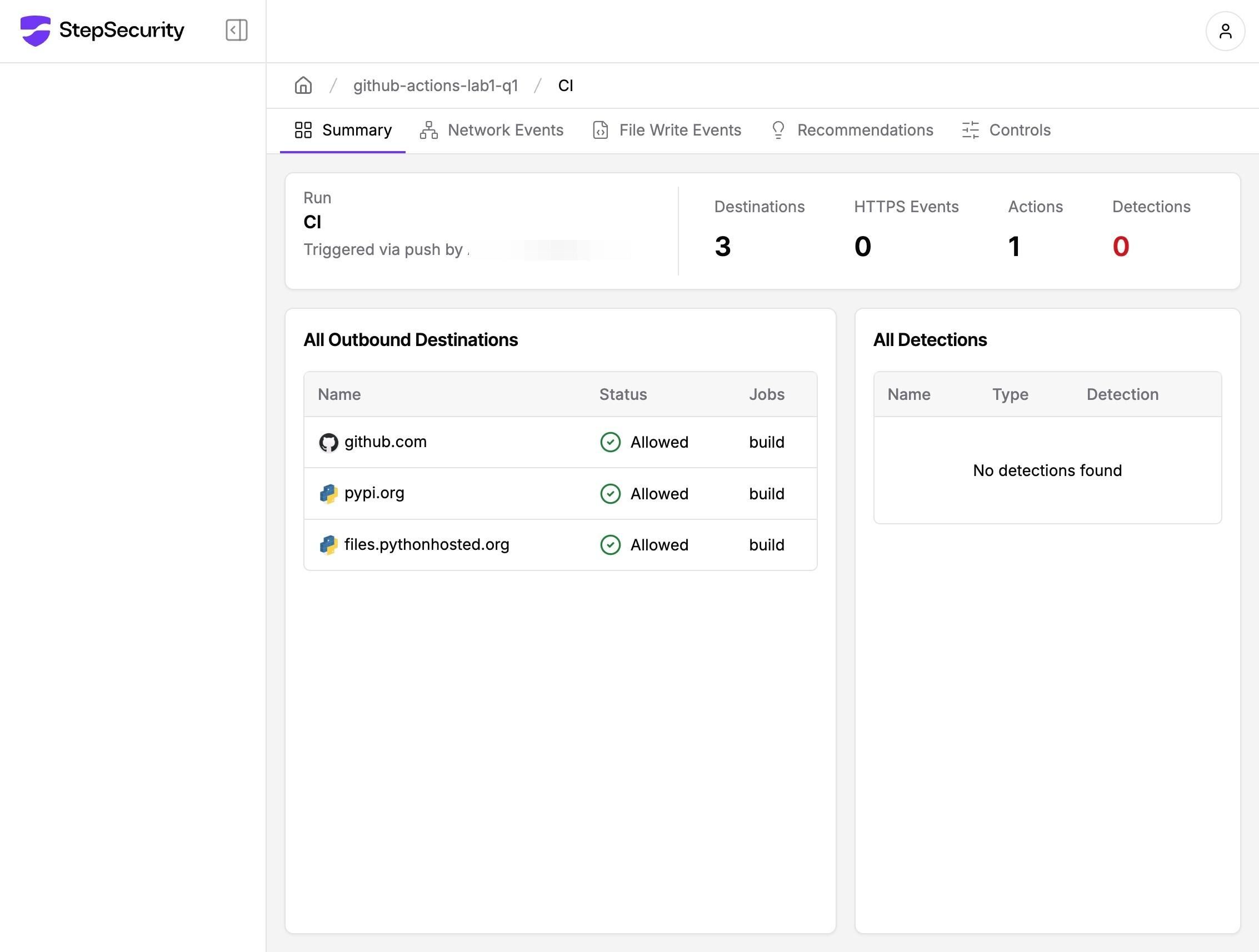The image size is (1259, 952).
Task: Click the Summary grid icon
Action: coord(303,131)
